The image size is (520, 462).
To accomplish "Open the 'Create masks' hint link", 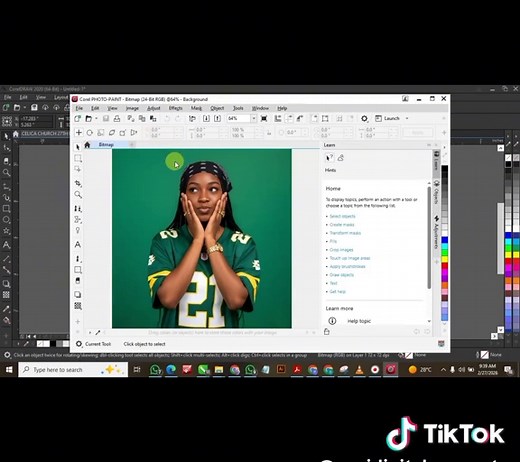I will coord(342,225).
